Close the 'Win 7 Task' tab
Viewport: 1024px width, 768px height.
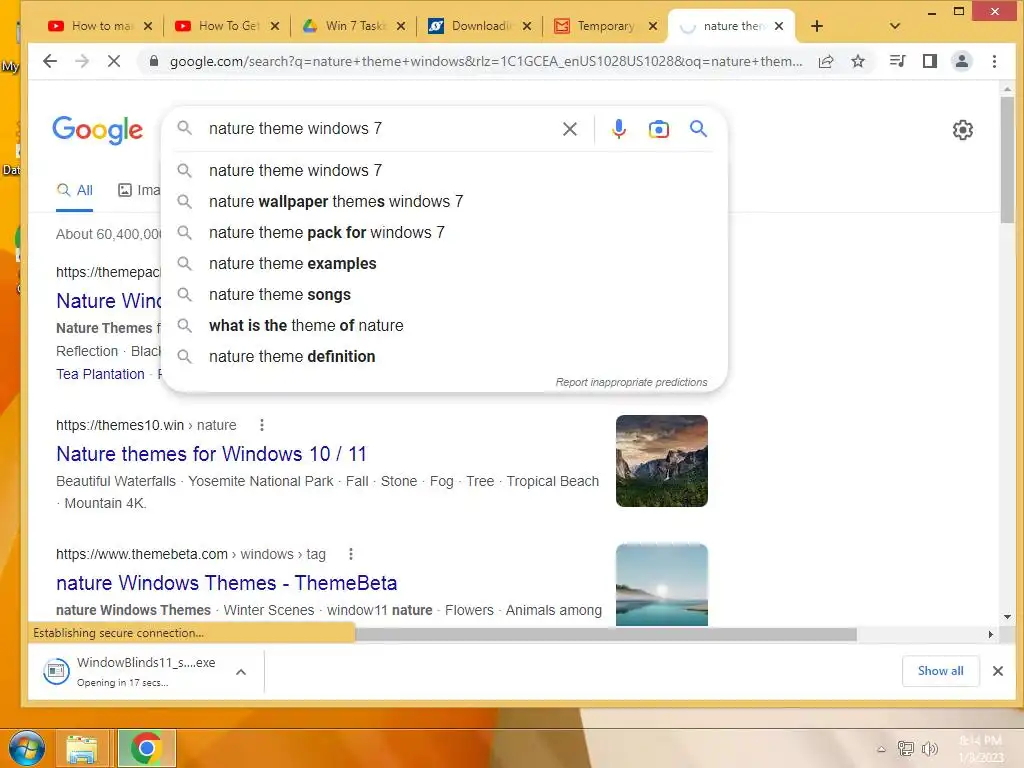pyautogui.click(x=401, y=26)
